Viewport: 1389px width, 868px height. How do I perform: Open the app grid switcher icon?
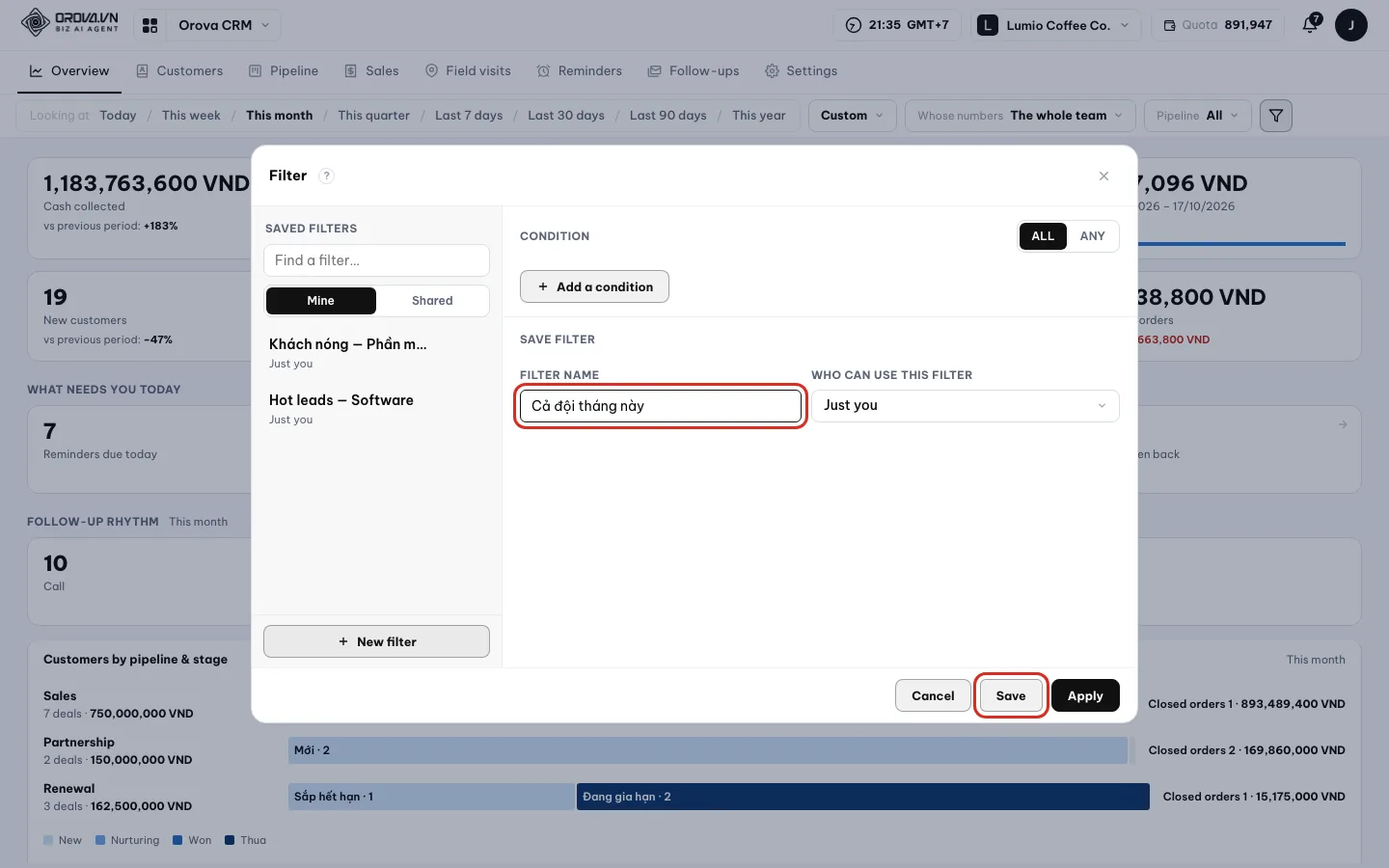[x=150, y=25]
